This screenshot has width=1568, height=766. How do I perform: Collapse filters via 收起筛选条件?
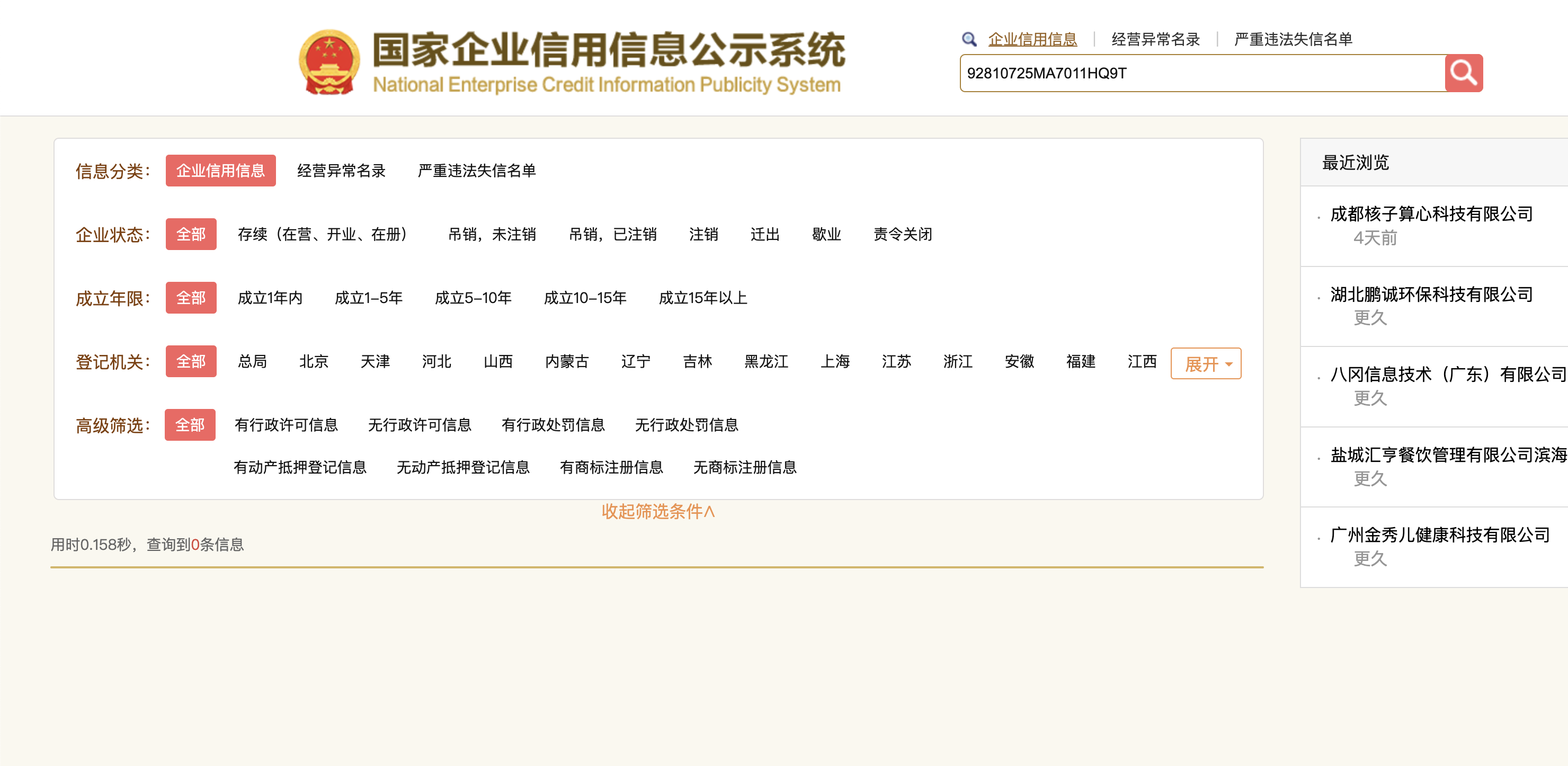[657, 512]
